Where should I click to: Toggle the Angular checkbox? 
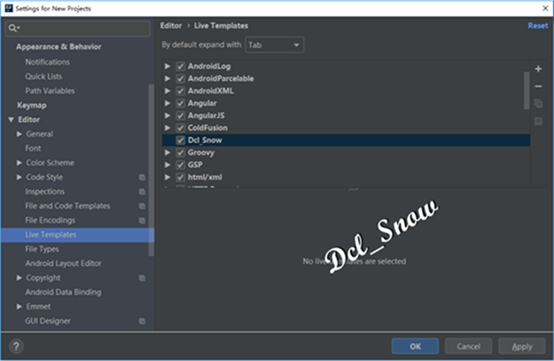pos(181,103)
